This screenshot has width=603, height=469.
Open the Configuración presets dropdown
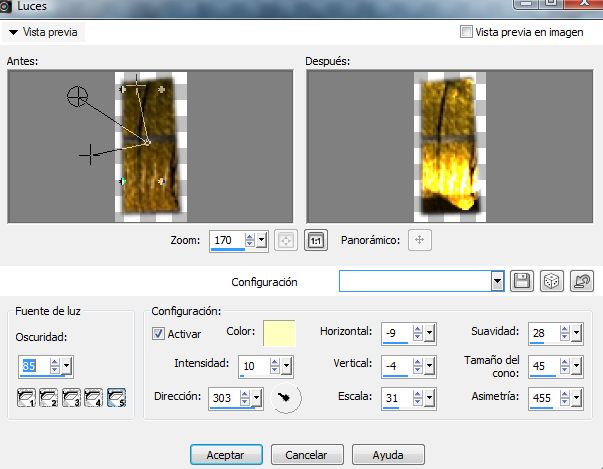click(497, 282)
